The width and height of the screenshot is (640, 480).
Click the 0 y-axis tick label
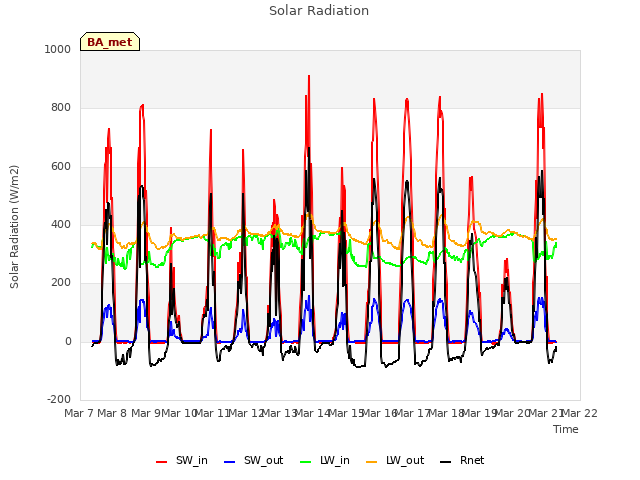tap(68, 341)
